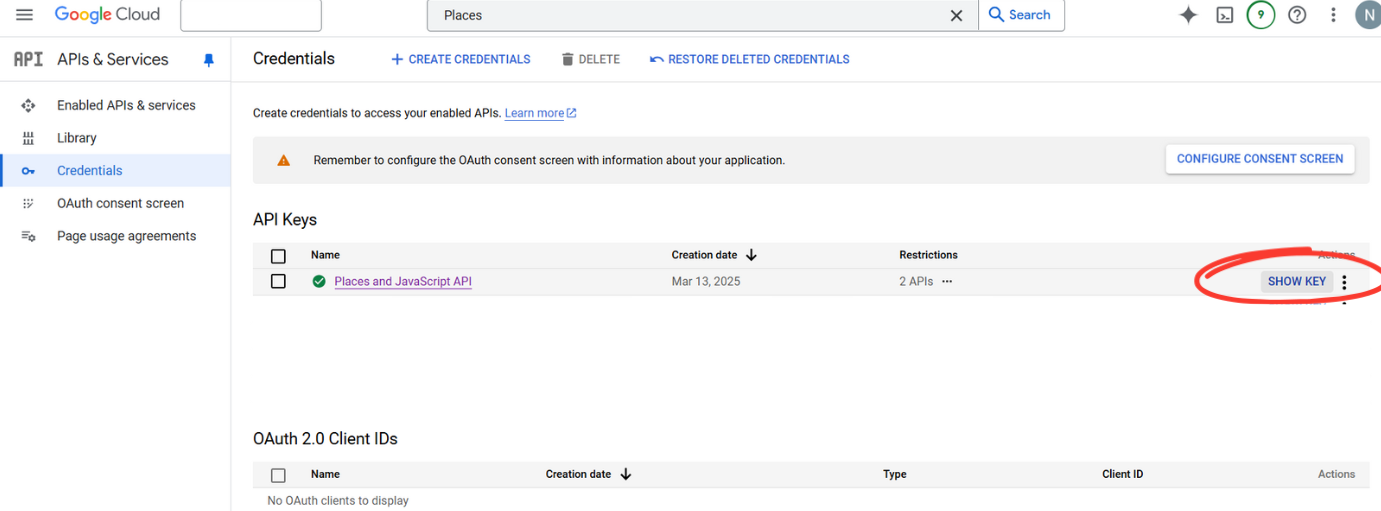1381x511 pixels.
Task: Click Restrictions column header
Action: point(928,255)
